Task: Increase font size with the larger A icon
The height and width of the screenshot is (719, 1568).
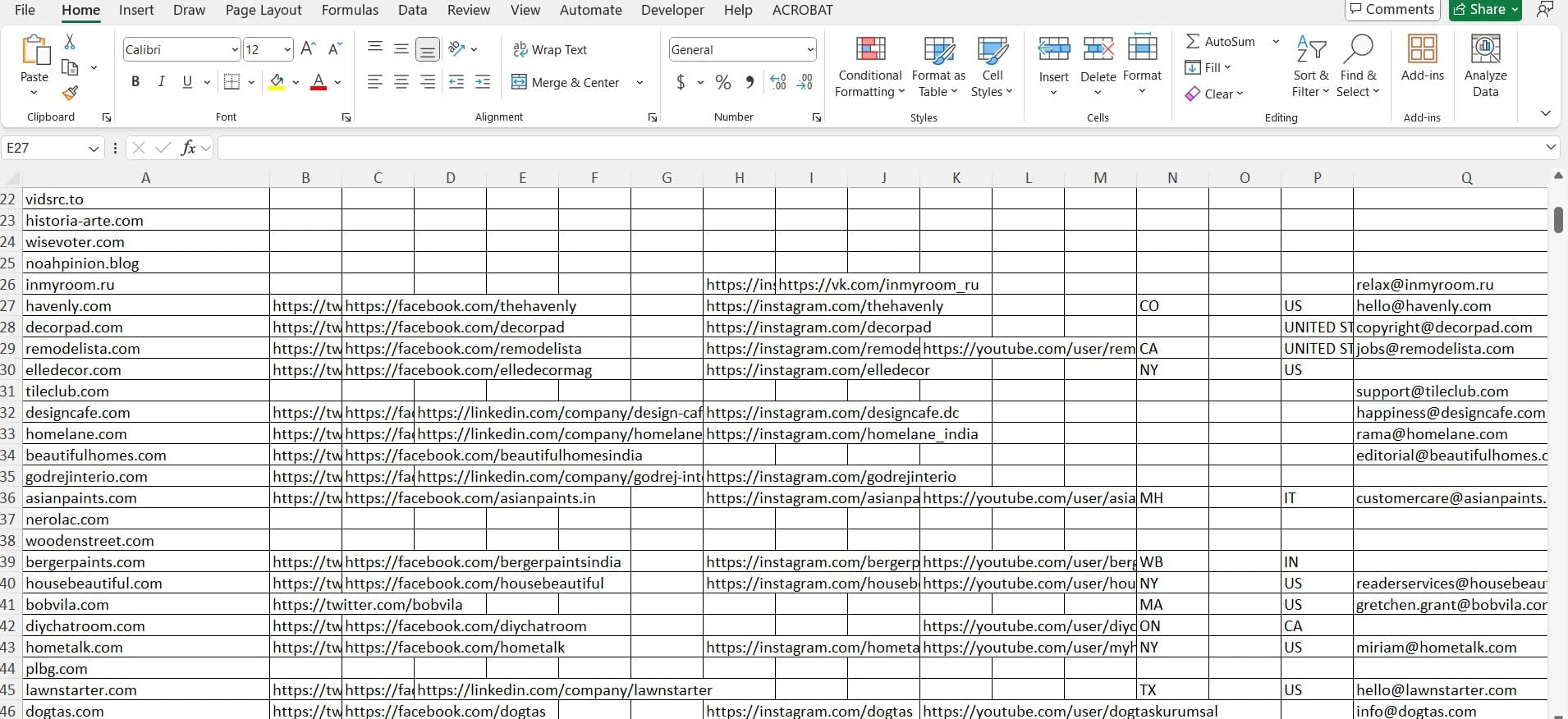Action: (308, 49)
